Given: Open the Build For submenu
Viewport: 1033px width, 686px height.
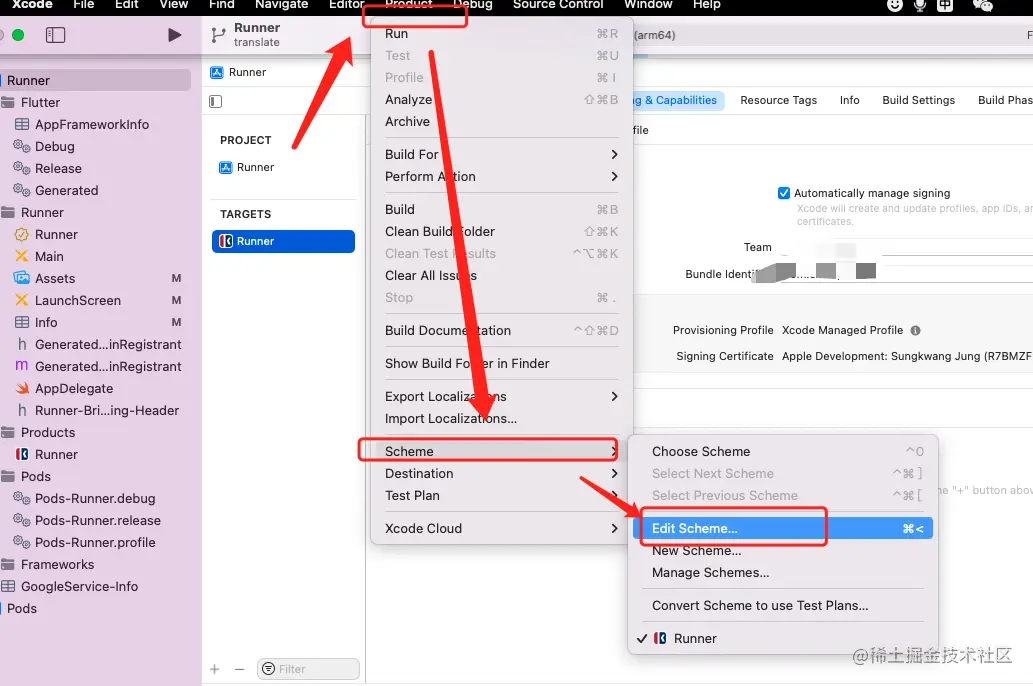Looking at the screenshot, I should coord(501,154).
